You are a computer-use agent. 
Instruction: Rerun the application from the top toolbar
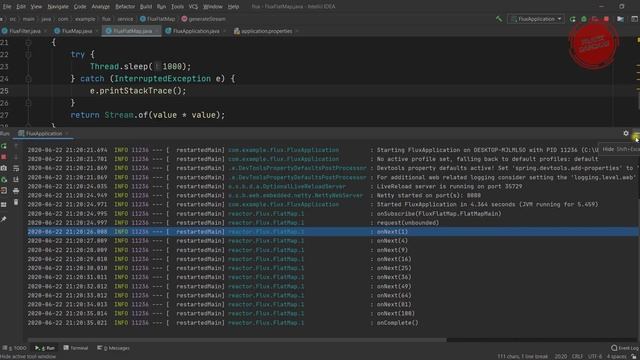pos(573,19)
